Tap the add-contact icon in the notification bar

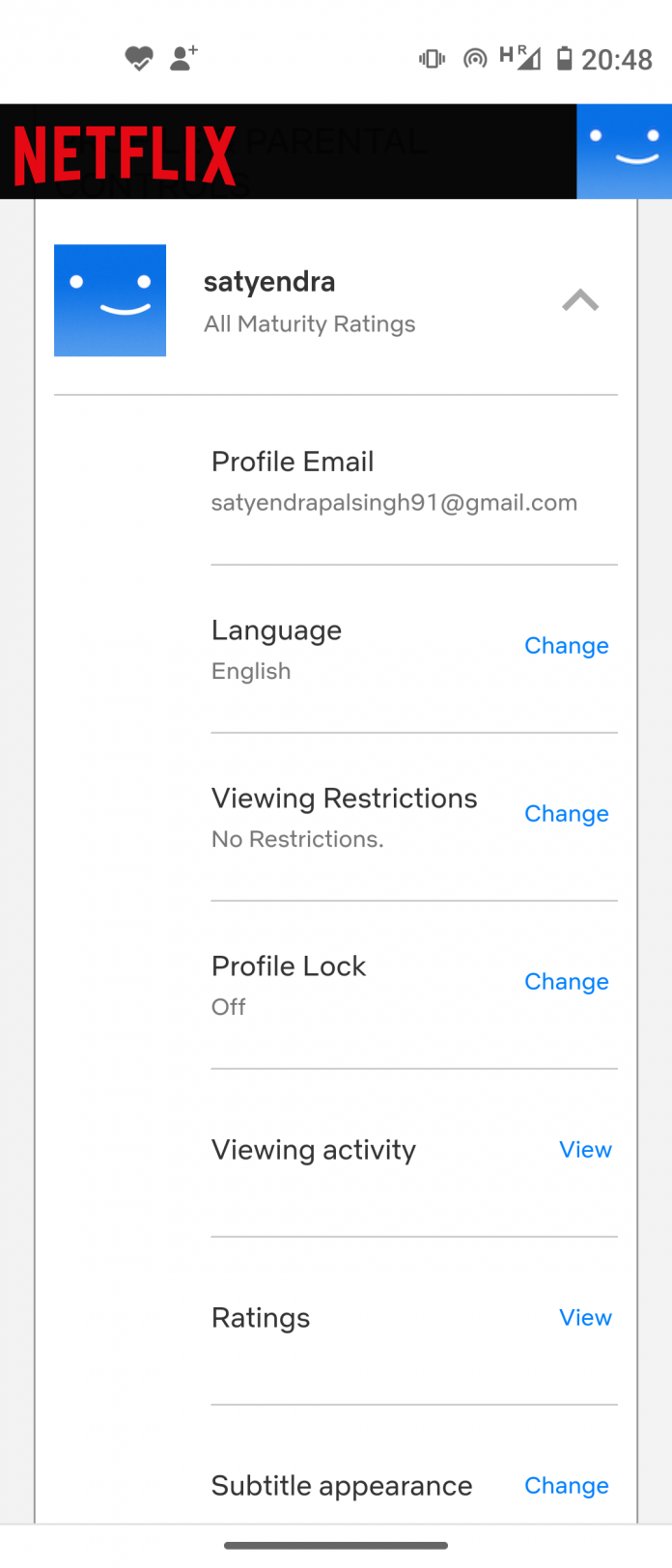click(x=183, y=59)
